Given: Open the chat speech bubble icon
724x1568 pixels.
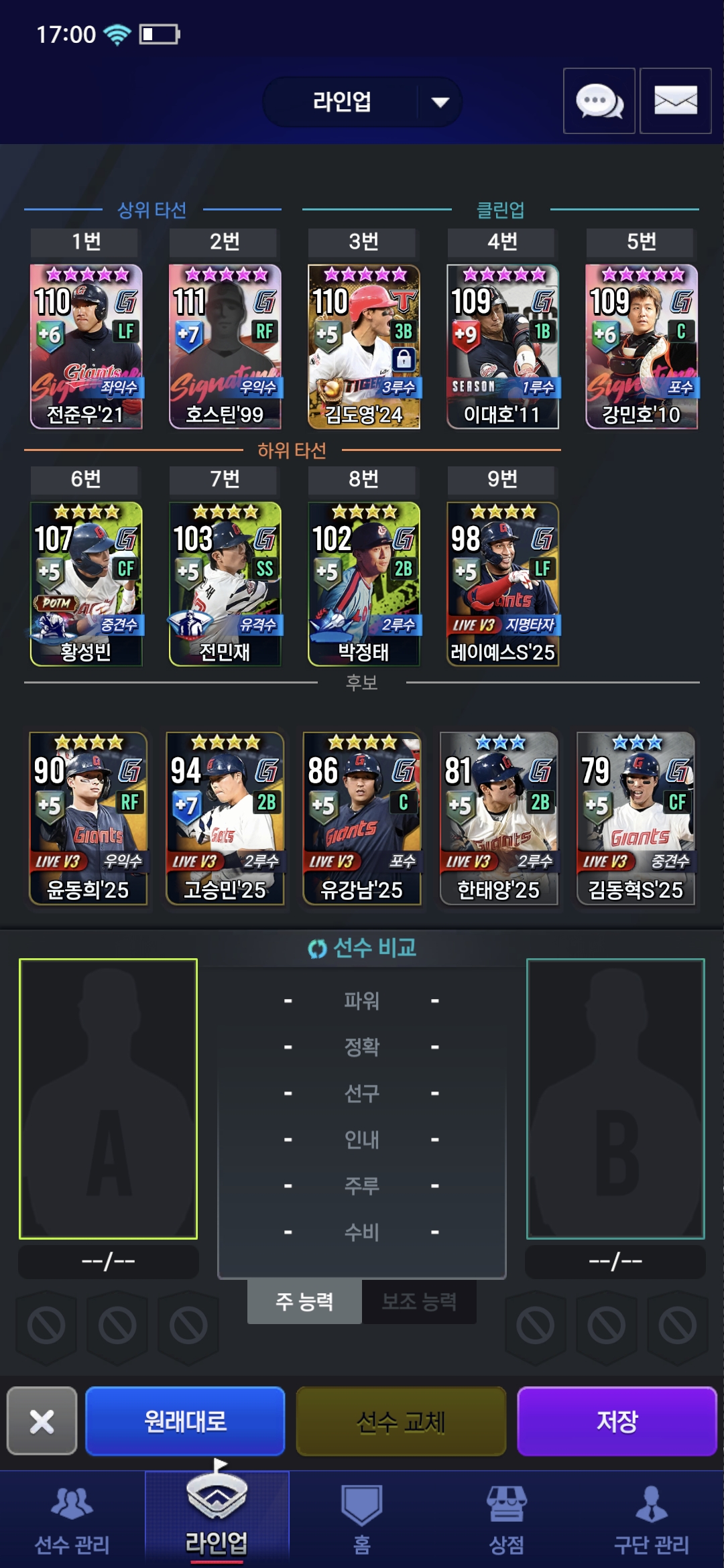Looking at the screenshot, I should coord(599,101).
